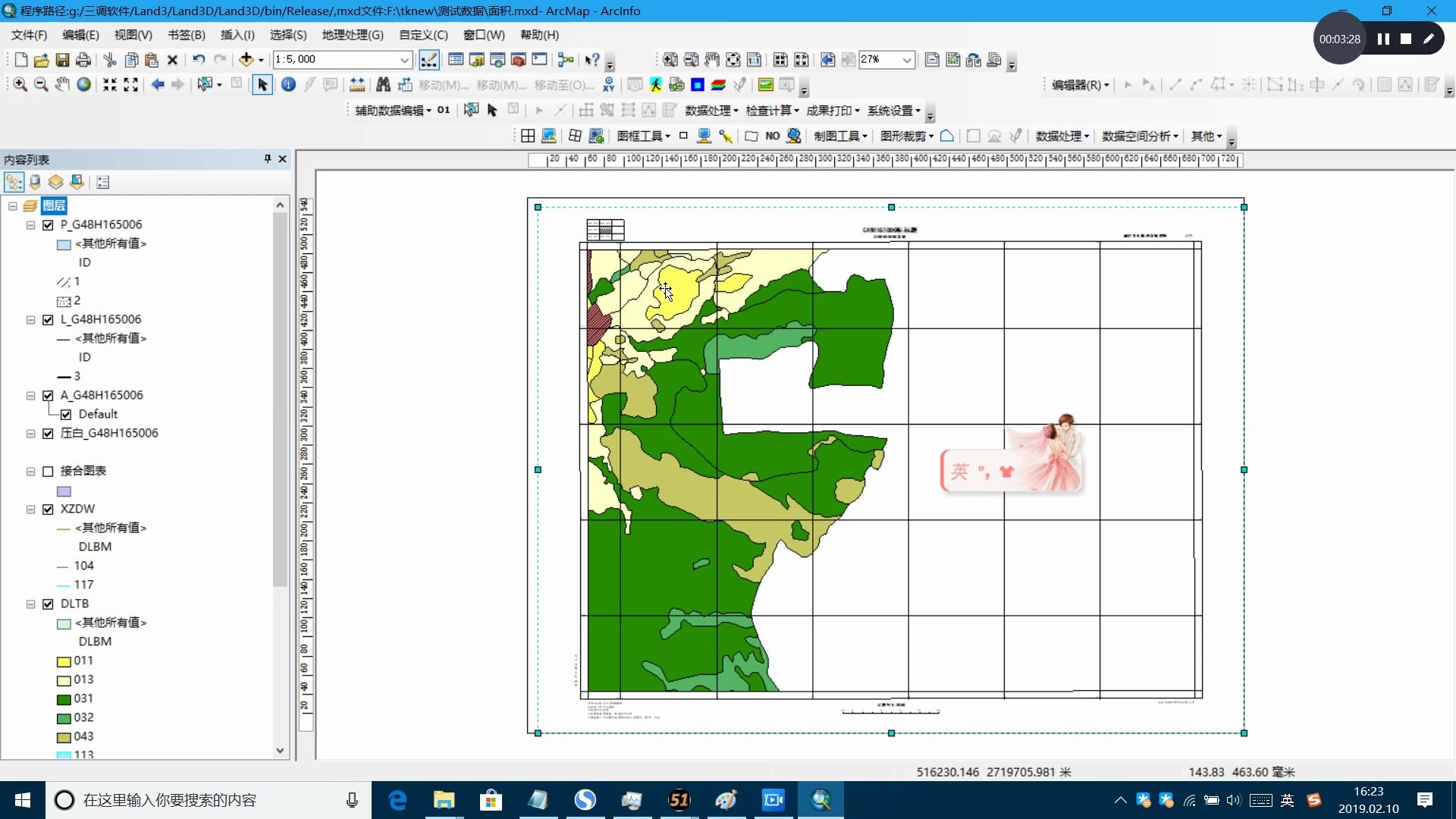Screen dimensions: 1456x819
Task: Click the Identify tool icon
Action: coord(288,85)
